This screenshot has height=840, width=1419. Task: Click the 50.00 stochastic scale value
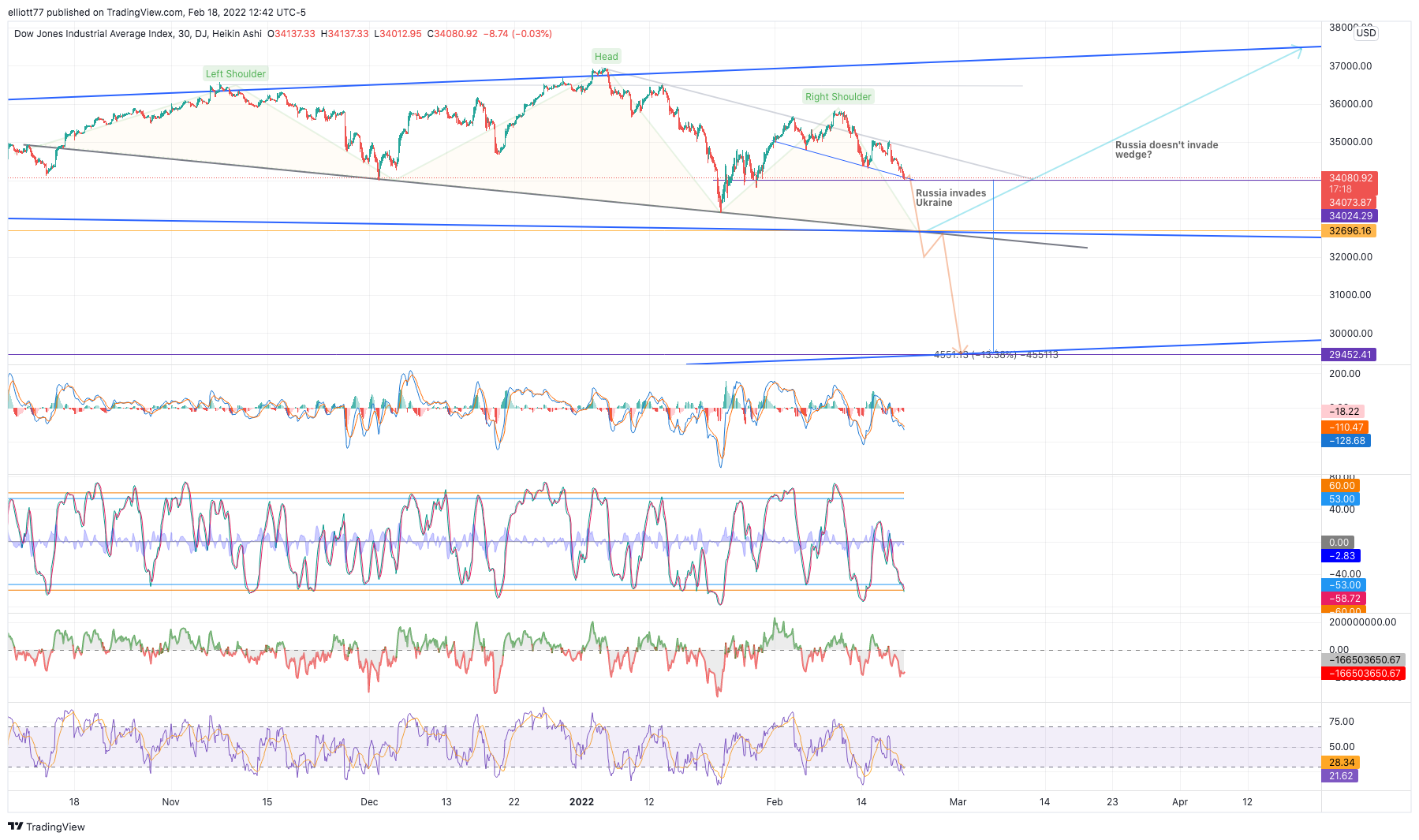point(1342,747)
